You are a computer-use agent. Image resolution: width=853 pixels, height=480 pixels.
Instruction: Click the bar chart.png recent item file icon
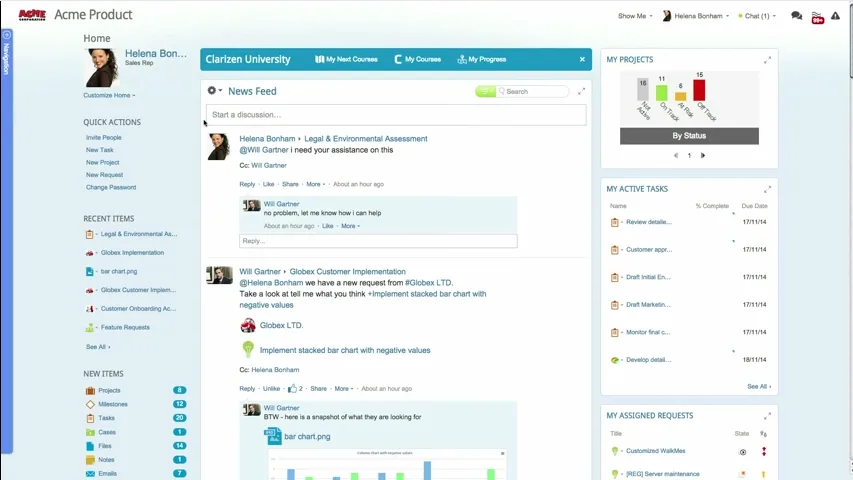click(x=89, y=272)
